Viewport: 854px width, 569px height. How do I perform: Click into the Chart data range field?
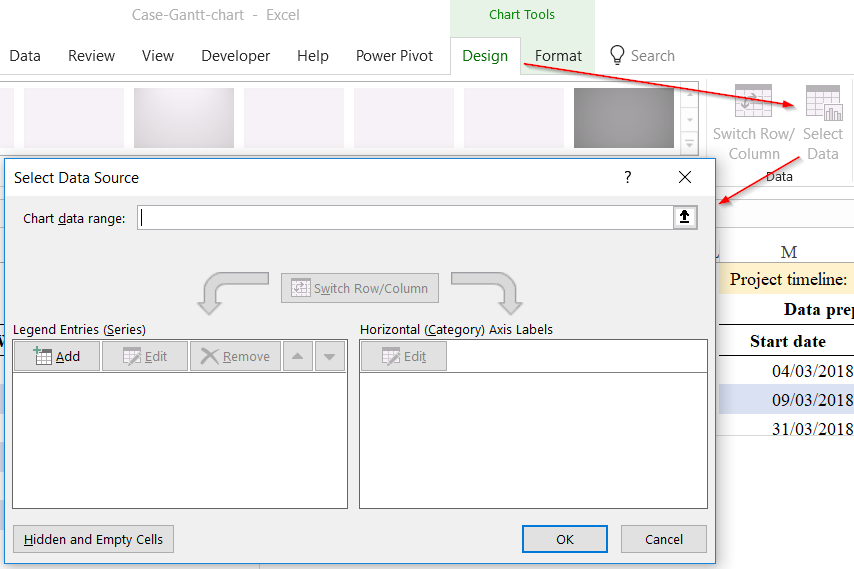(405, 218)
